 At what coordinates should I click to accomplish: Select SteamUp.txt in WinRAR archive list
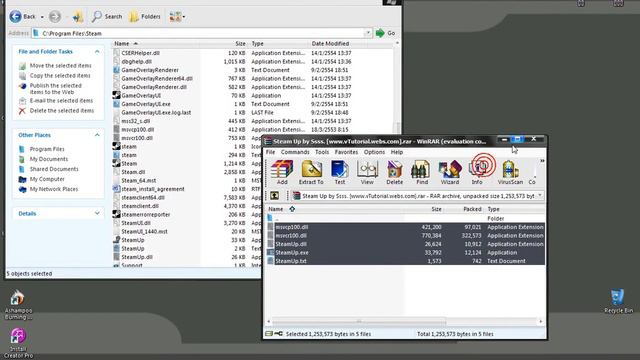pos(406,261)
